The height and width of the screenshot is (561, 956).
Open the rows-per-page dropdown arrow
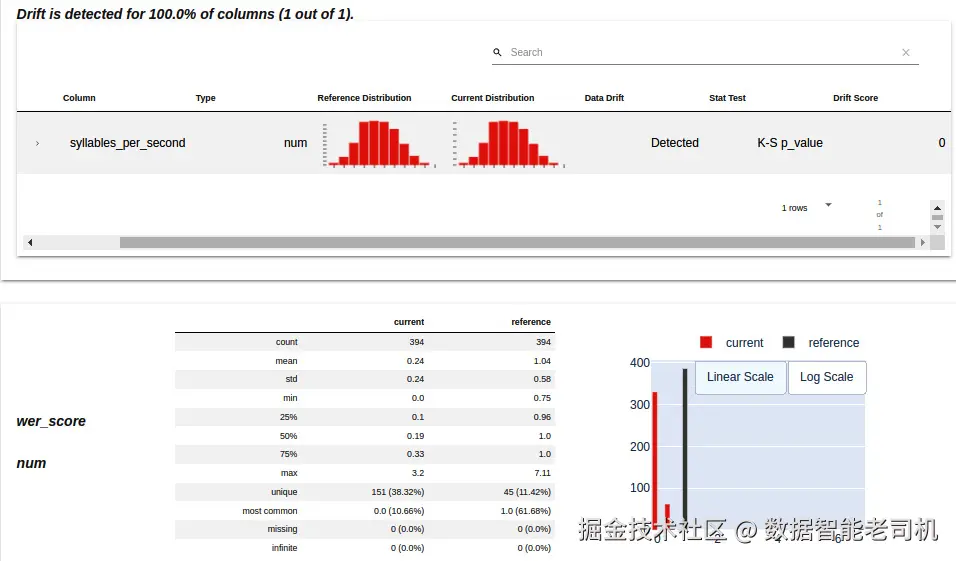click(828, 205)
